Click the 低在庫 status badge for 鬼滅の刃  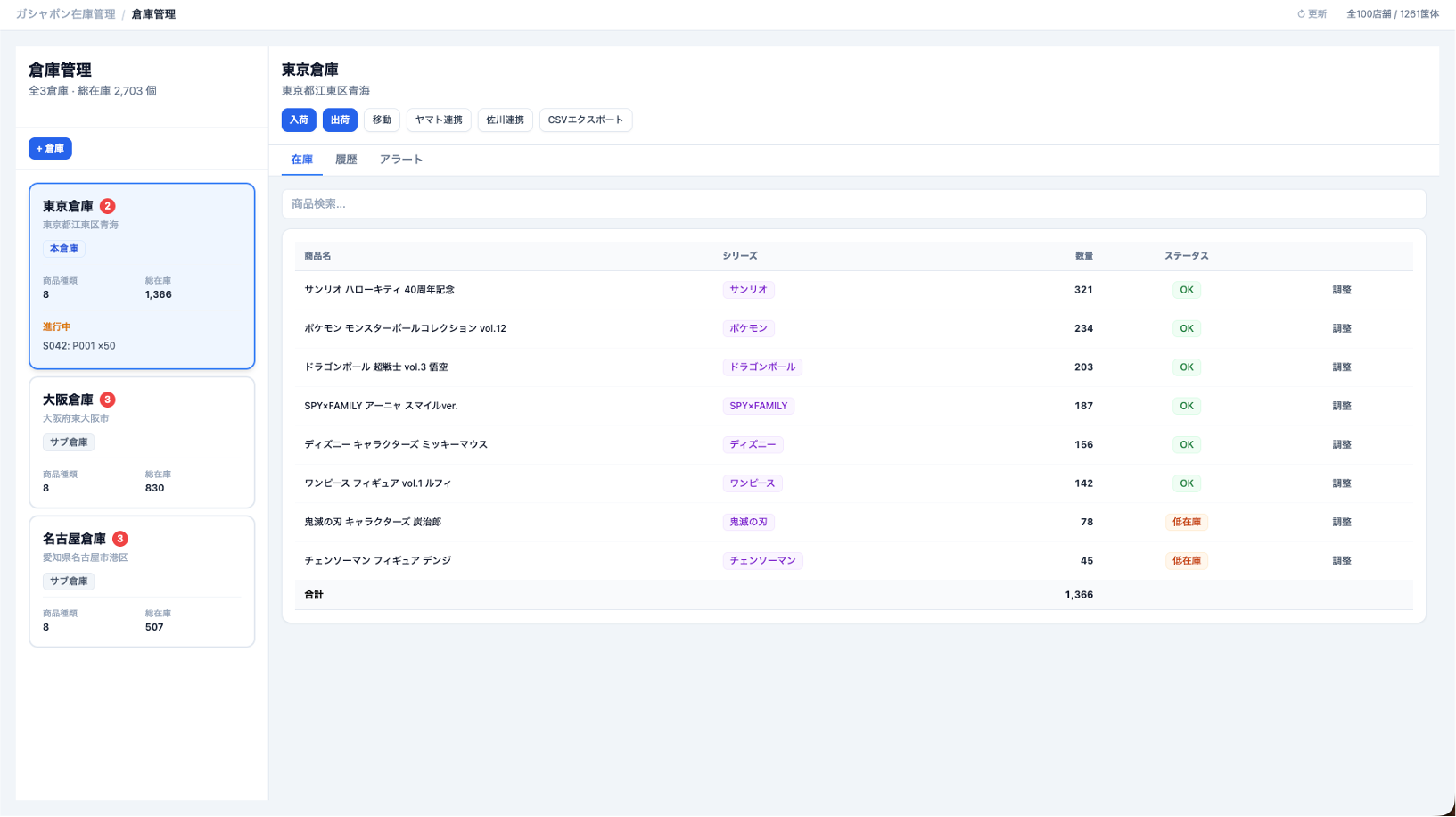1186,522
